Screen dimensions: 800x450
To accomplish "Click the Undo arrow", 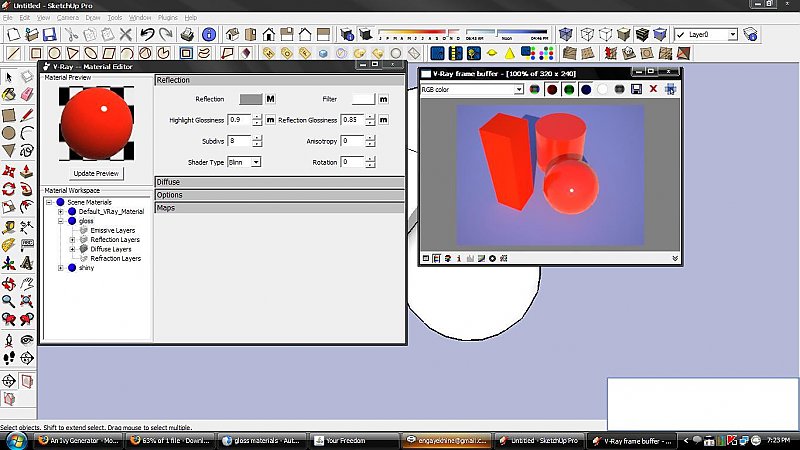I will [x=147, y=35].
